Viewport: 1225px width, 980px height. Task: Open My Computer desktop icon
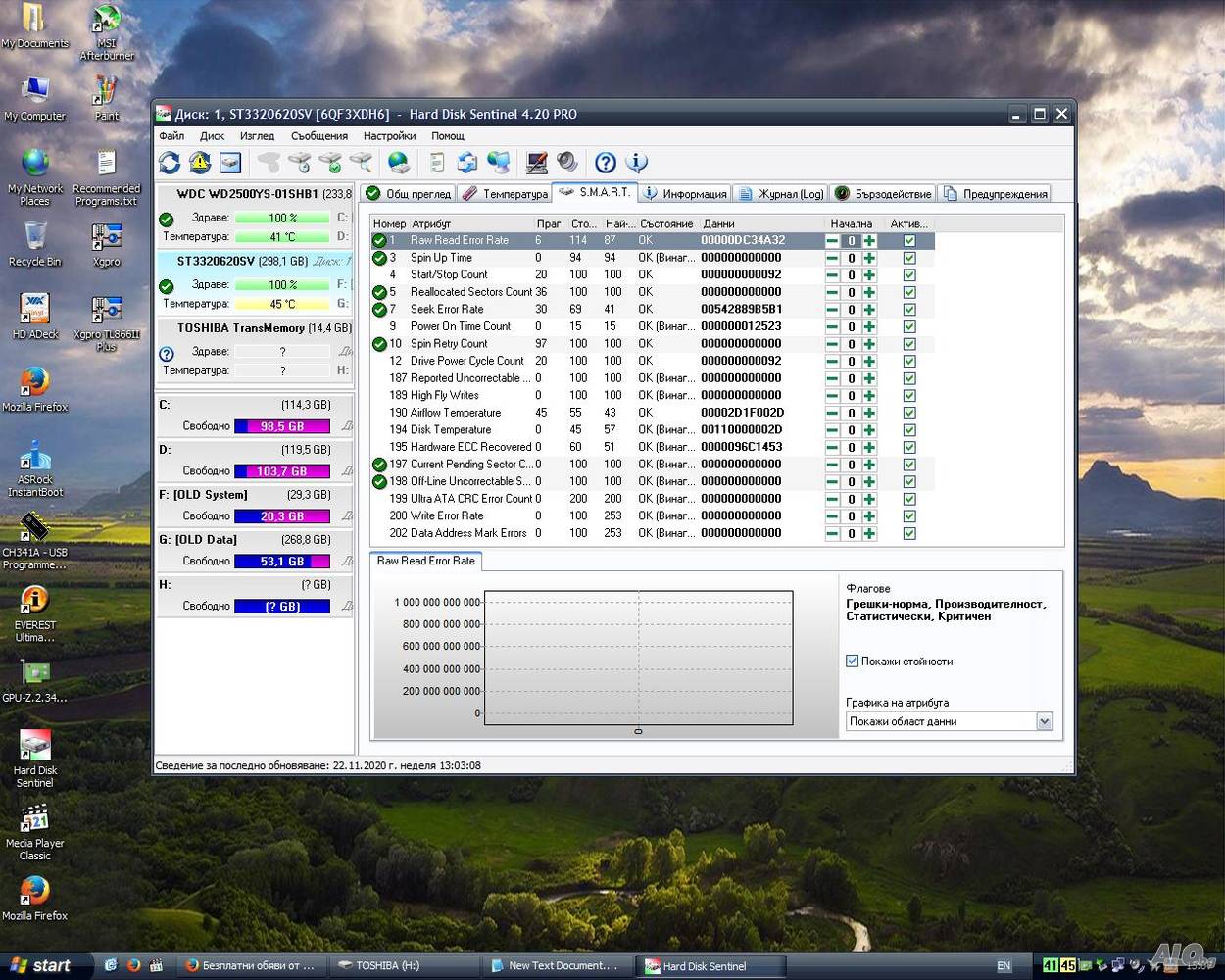35,99
